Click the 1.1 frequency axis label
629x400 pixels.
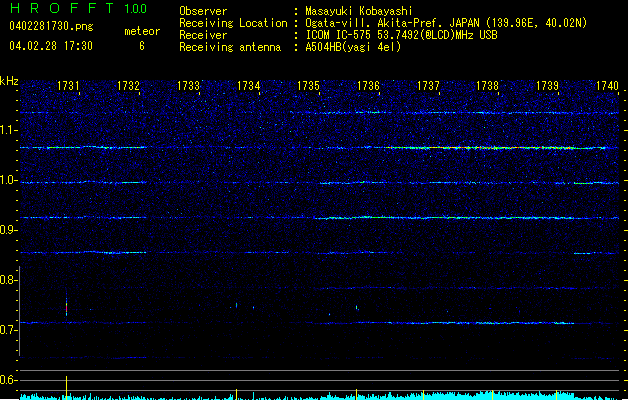click(x=10, y=130)
